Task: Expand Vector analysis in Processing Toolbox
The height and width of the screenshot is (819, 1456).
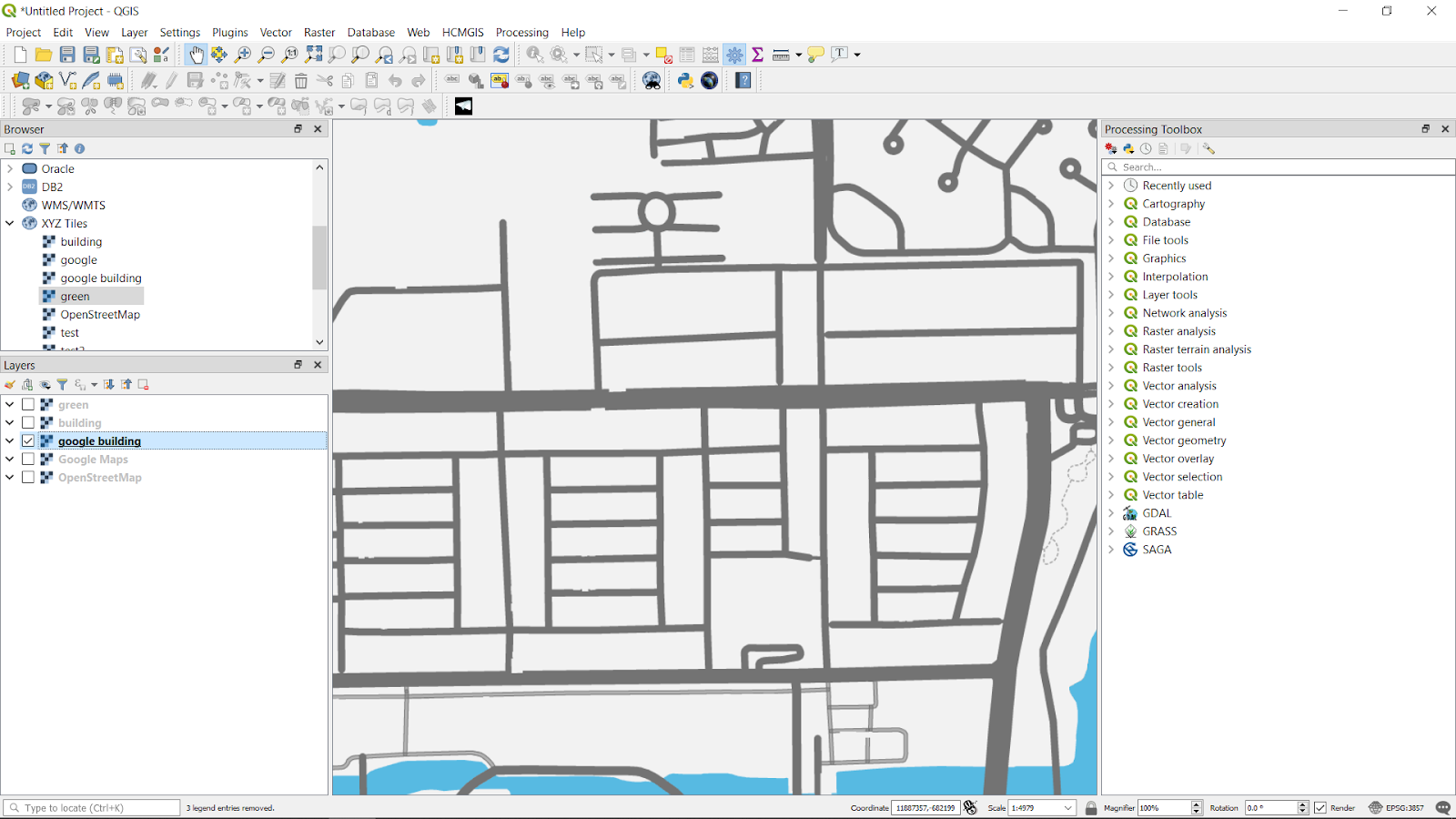Action: tap(1112, 385)
